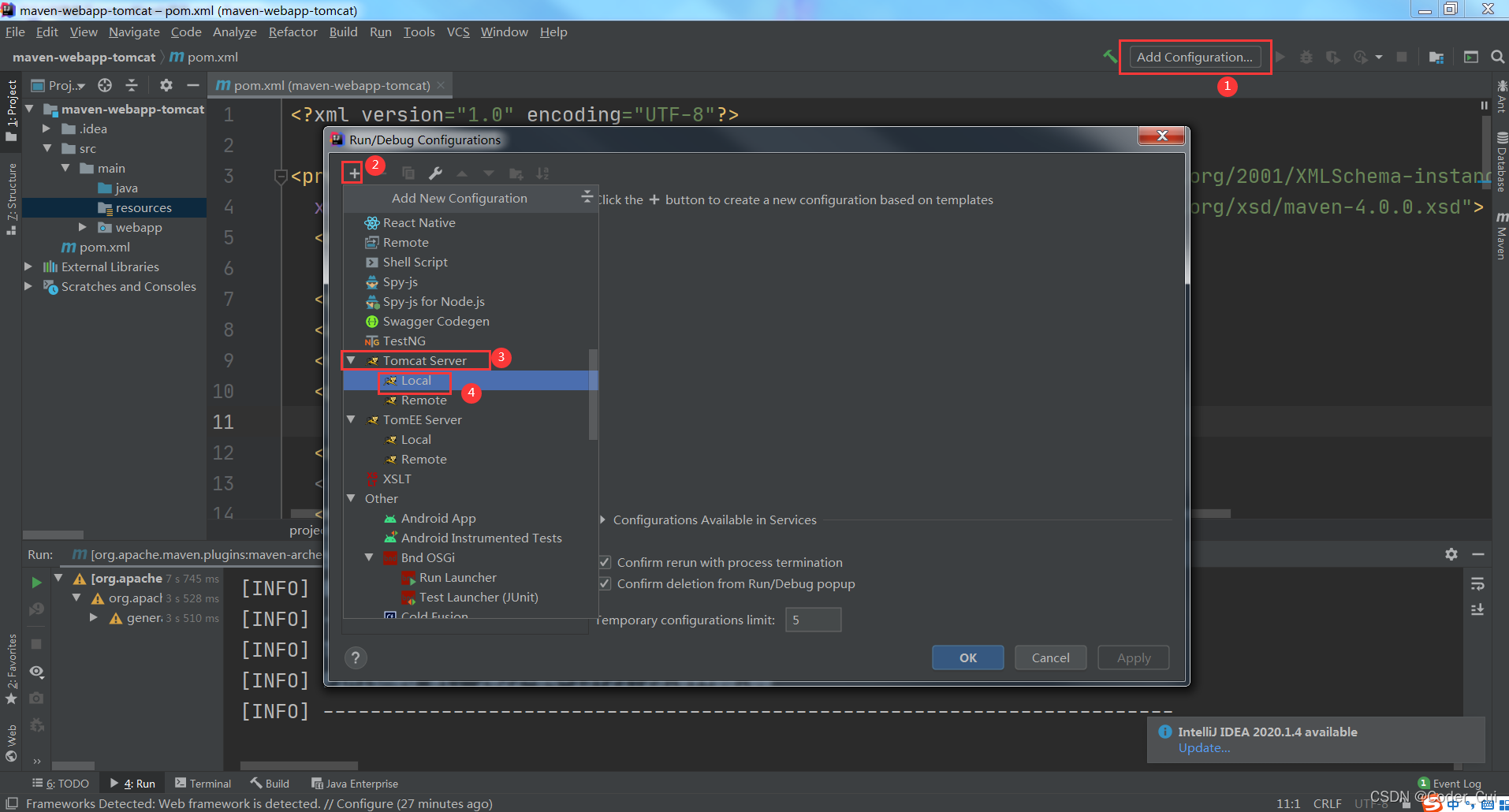Image resolution: width=1509 pixels, height=812 pixels.
Task: Expand the .idea folder in project tree
Action: coord(47,129)
